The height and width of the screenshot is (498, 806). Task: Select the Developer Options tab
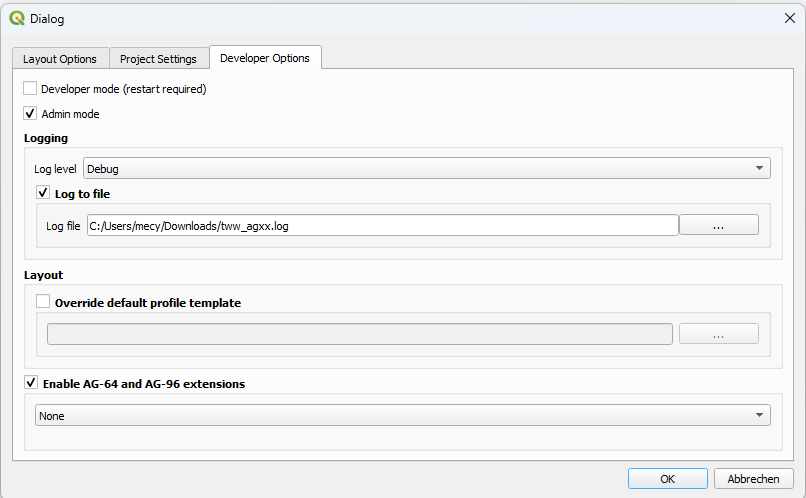pyautogui.click(x=265, y=58)
